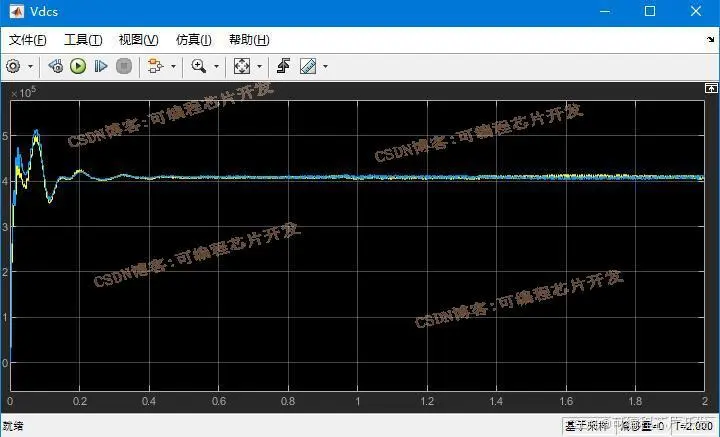The width and height of the screenshot is (720, 437).
Task: Open the cursor measurements ruler tool
Action: pos(308,66)
